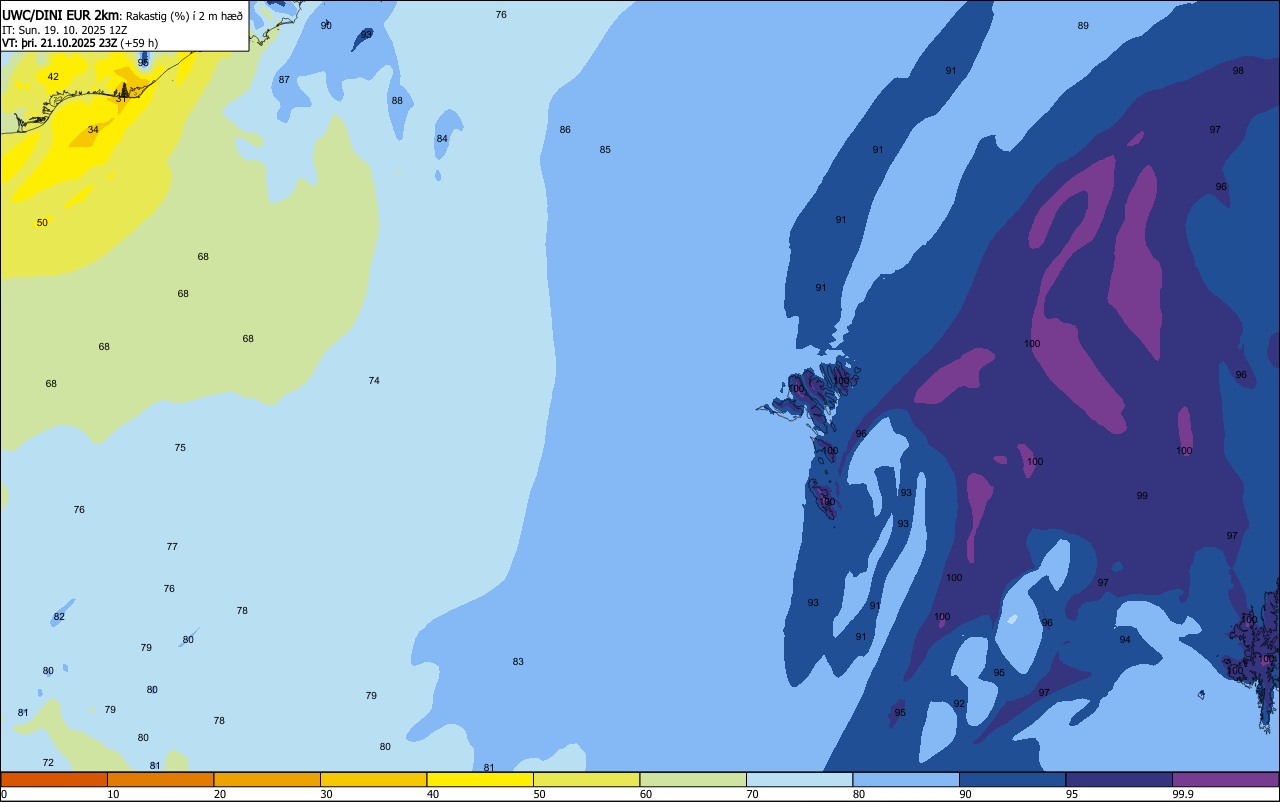1280x802 pixels.
Task: Select the map humidity value 82
Action: tap(59, 617)
